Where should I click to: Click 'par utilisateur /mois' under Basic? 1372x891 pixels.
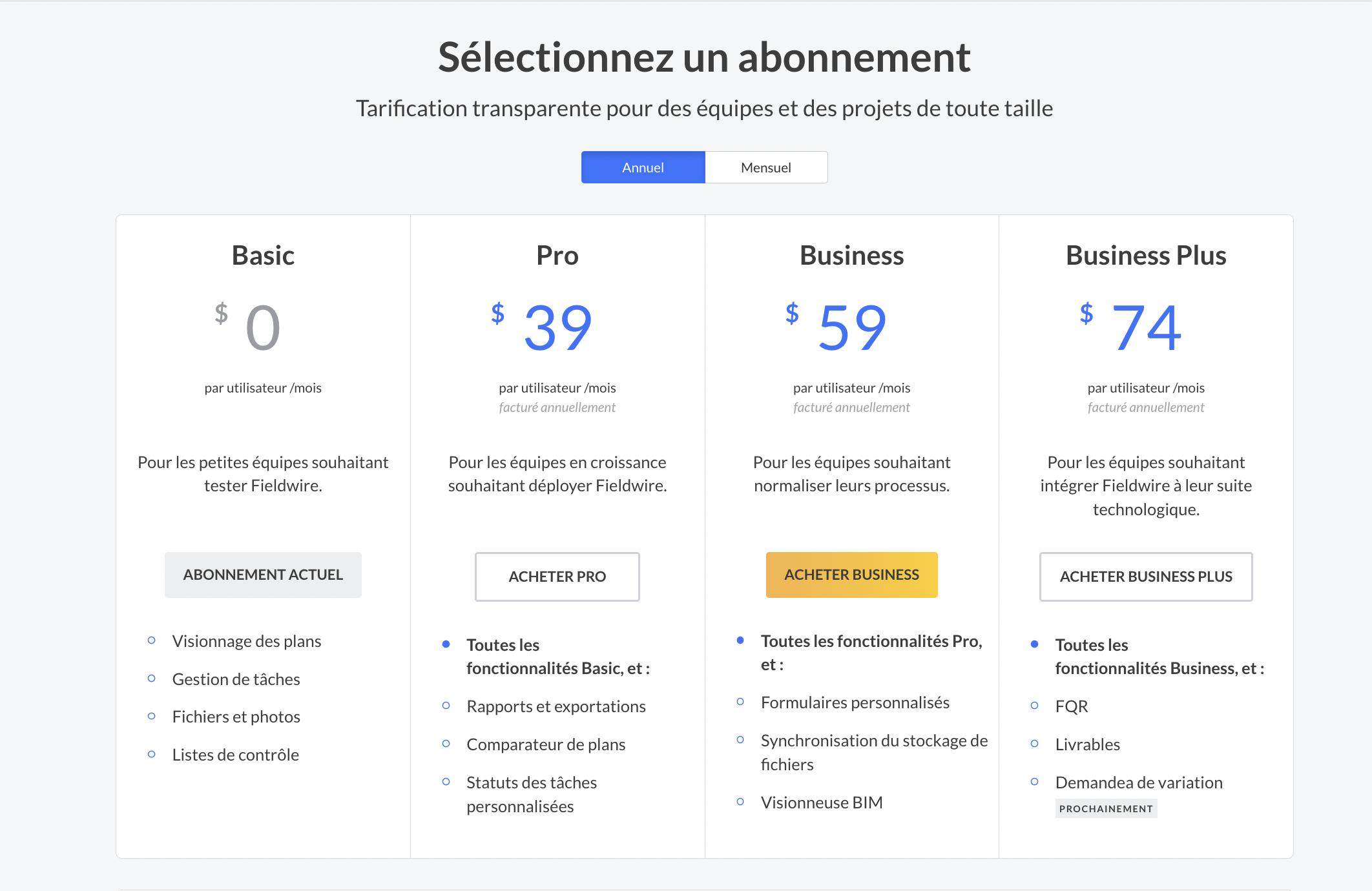tap(263, 388)
